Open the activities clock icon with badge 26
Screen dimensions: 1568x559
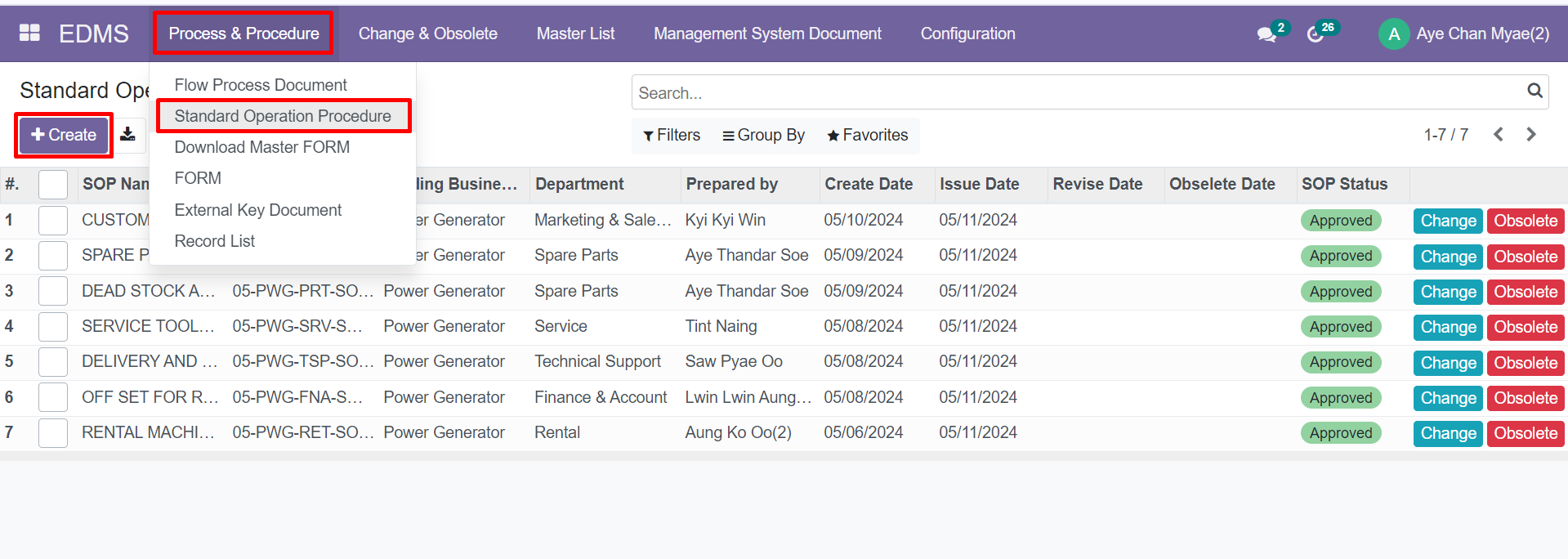1316,34
